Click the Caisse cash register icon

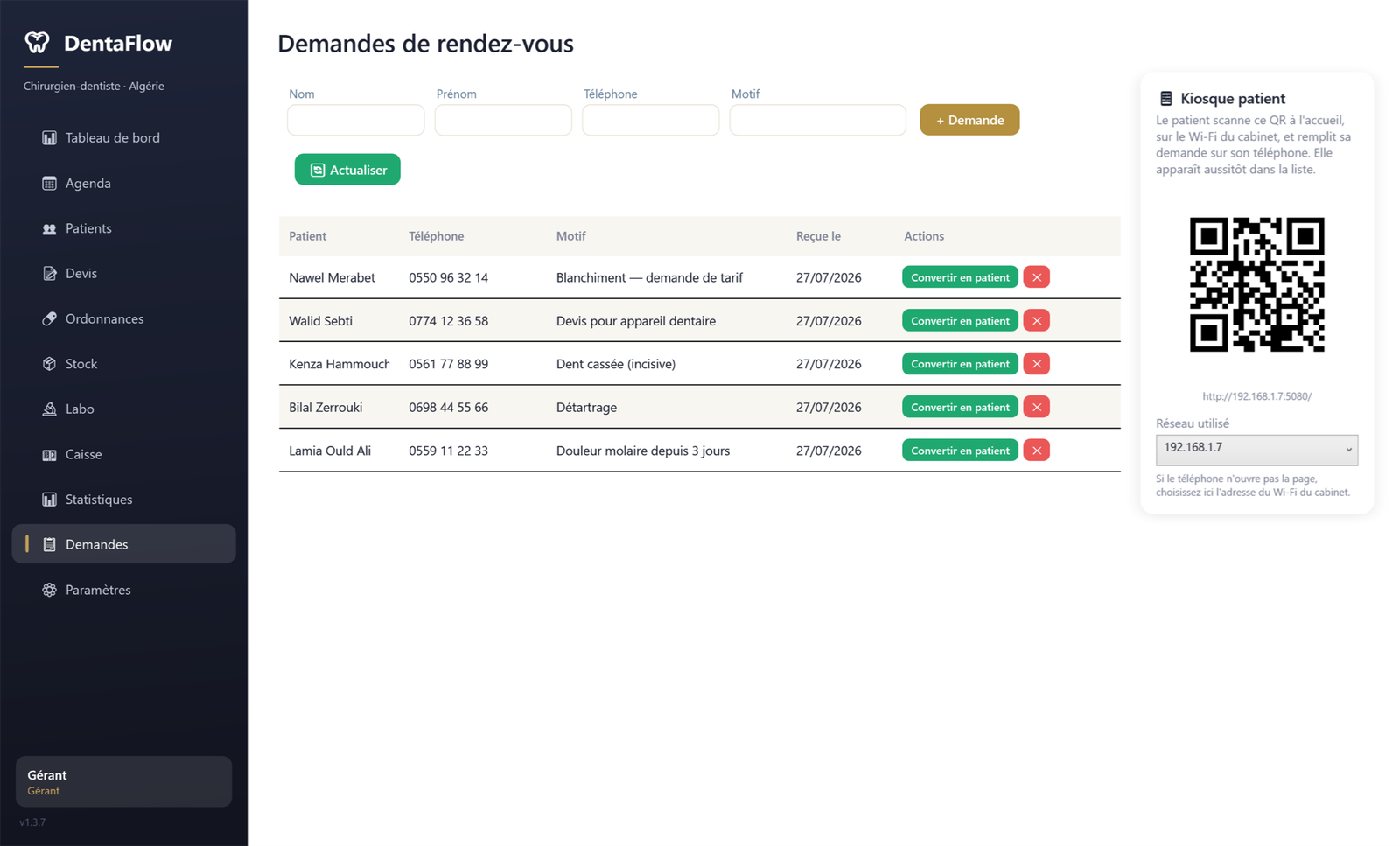click(49, 455)
